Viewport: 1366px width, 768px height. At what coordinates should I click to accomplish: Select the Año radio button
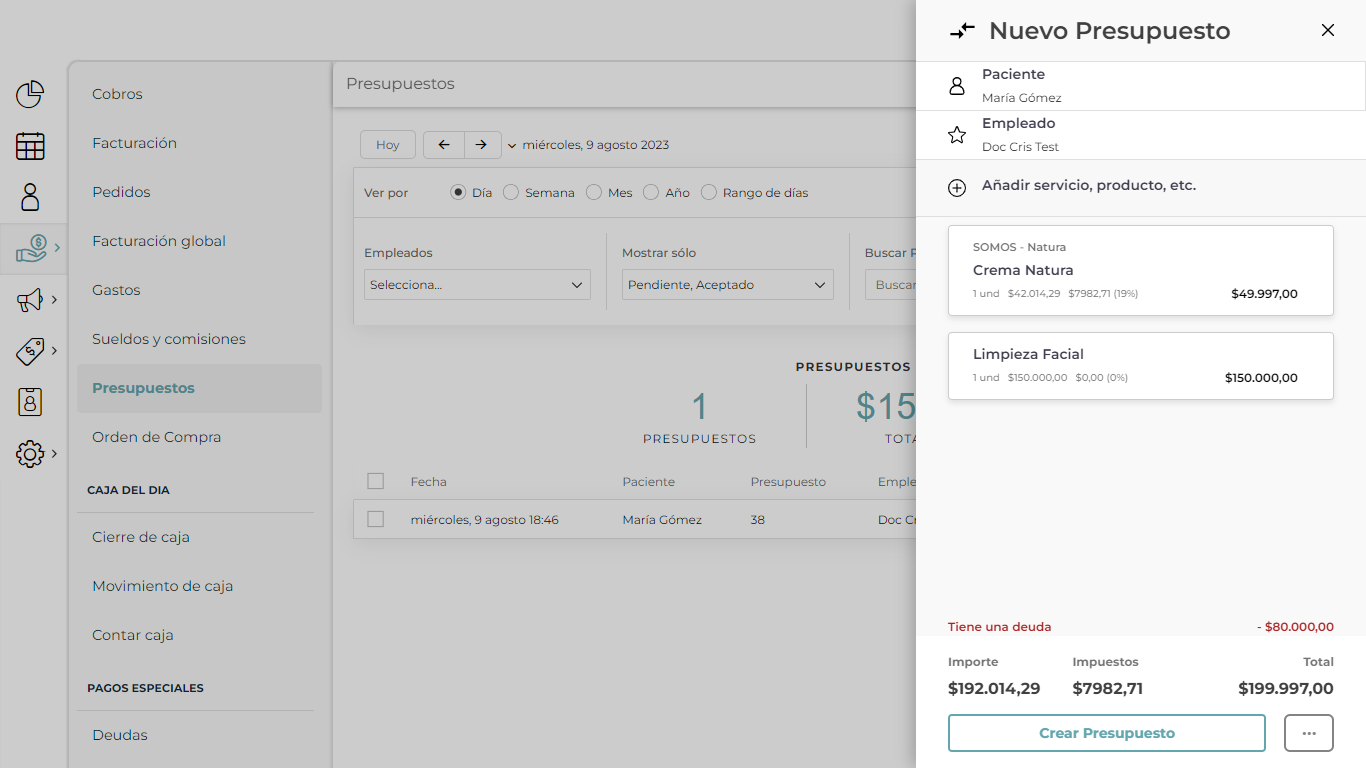coord(651,192)
